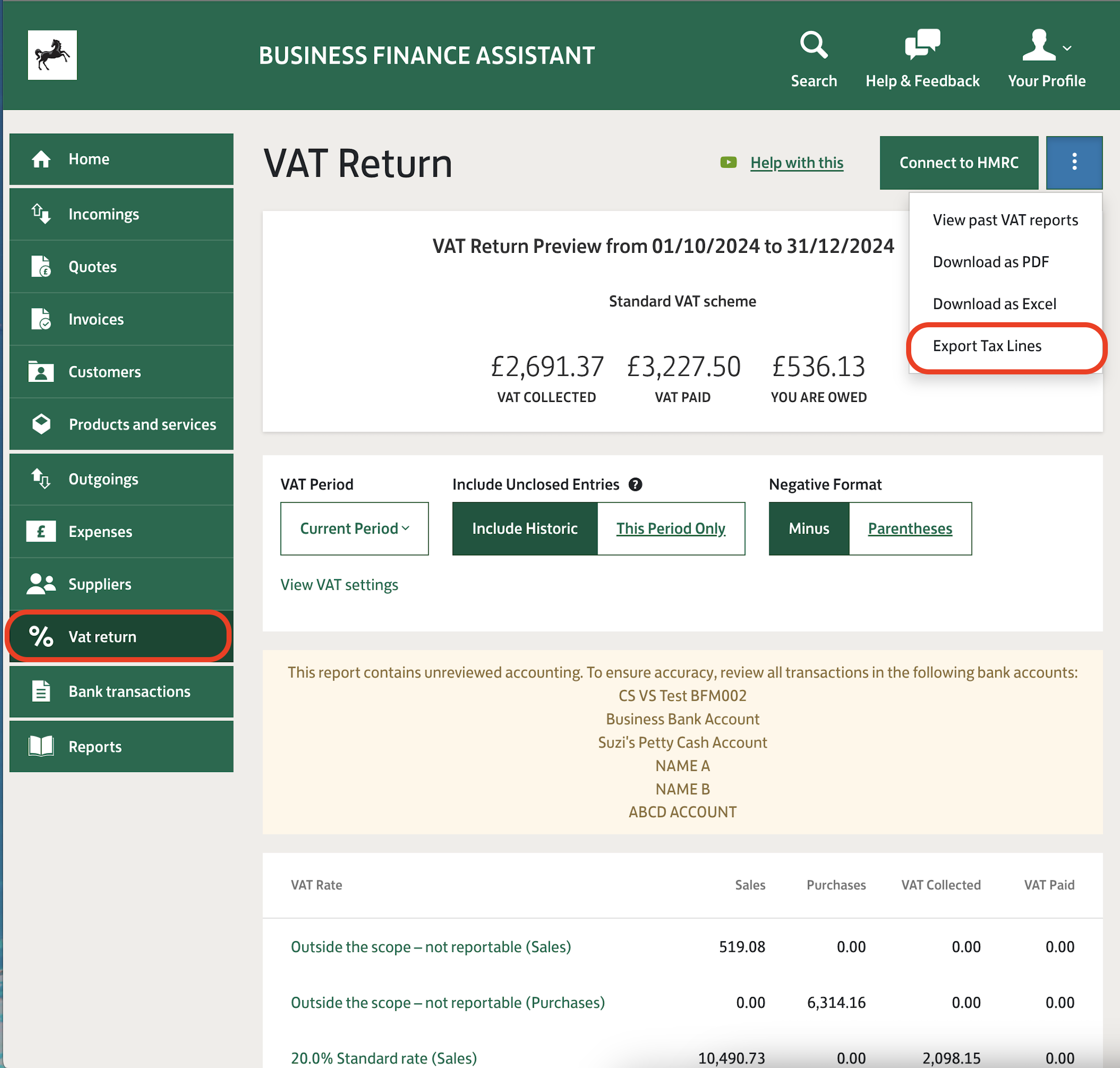
Task: Select Include Historic entries option
Action: [x=525, y=528]
